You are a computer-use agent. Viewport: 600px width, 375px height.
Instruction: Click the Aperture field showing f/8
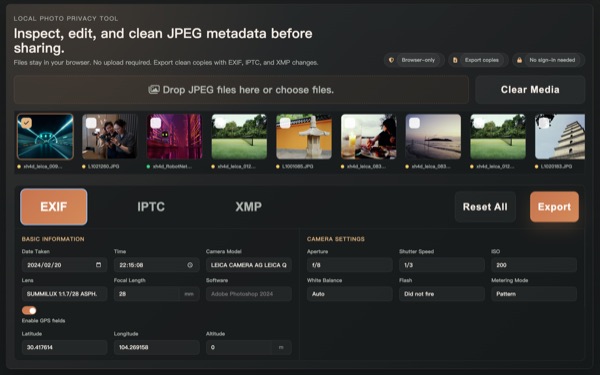[x=350, y=265]
